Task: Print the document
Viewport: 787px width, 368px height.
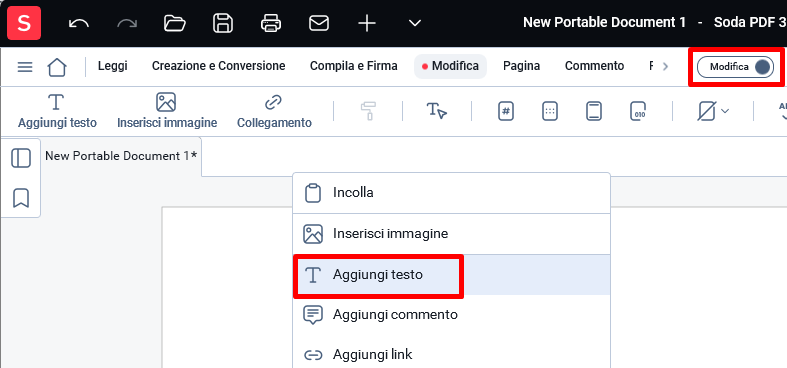Action: 271,23
